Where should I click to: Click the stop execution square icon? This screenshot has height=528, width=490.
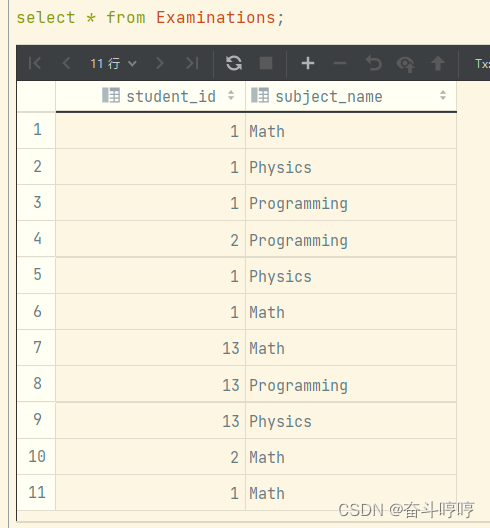point(266,63)
